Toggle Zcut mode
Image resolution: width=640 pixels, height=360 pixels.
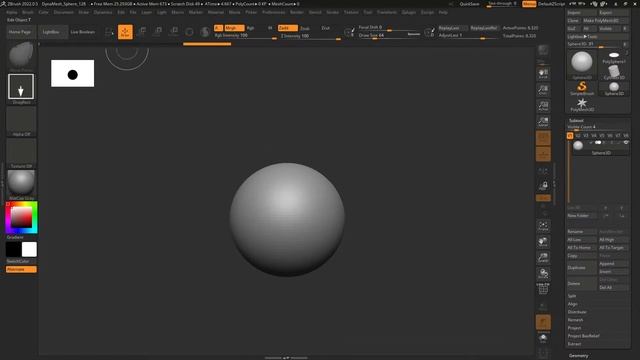[x=325, y=28]
